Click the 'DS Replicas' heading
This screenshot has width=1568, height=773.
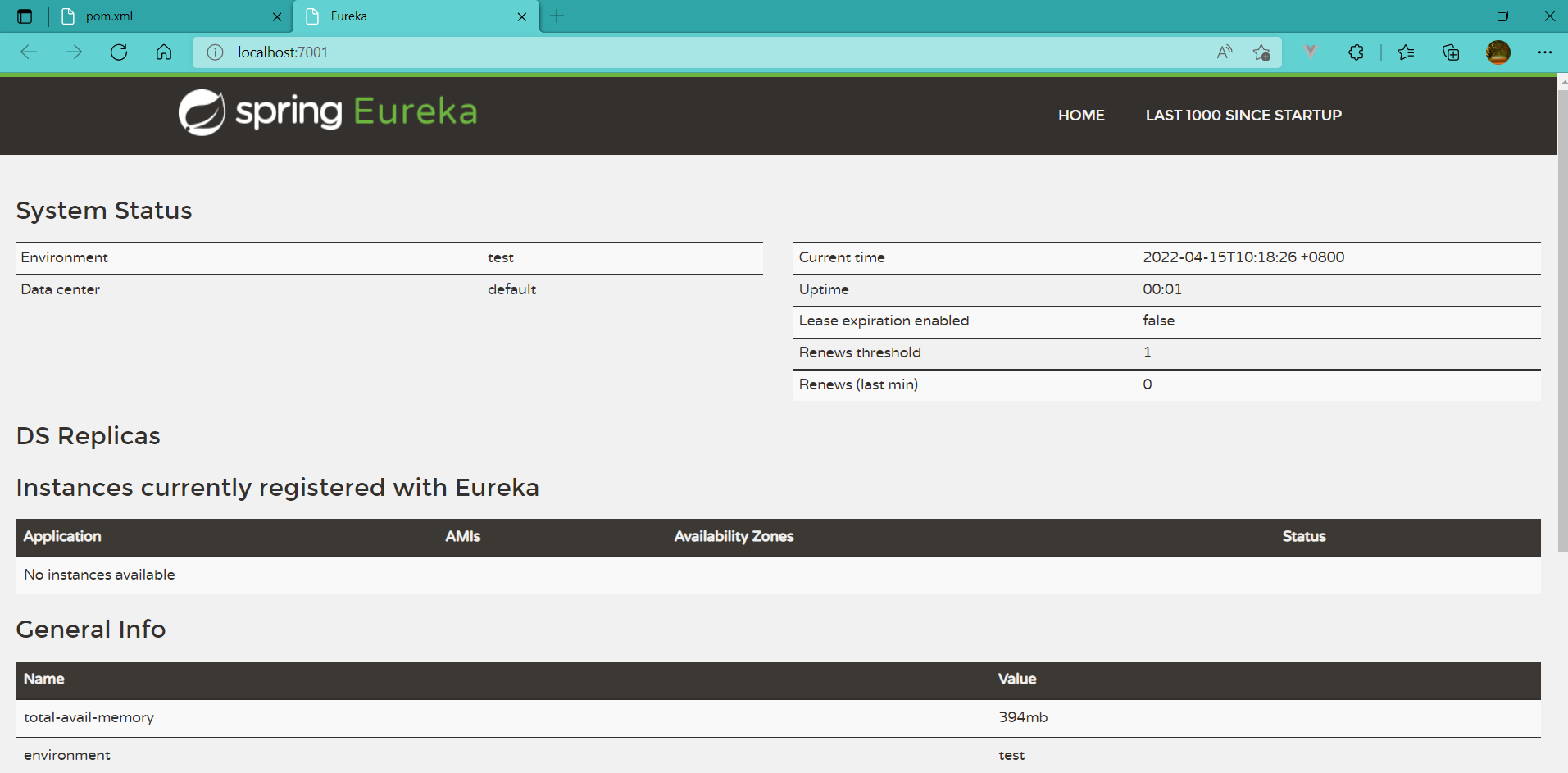[x=89, y=436]
